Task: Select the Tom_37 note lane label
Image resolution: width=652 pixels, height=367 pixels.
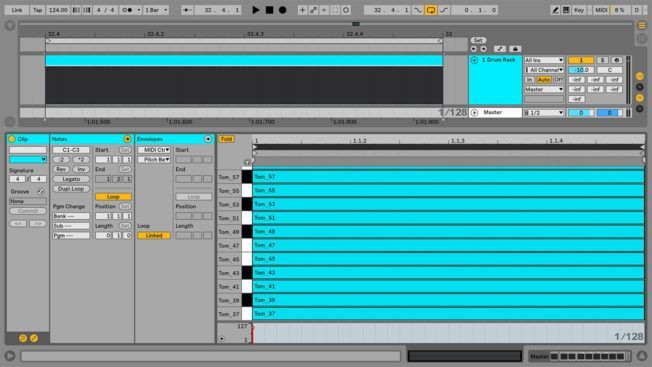Action: pos(229,314)
